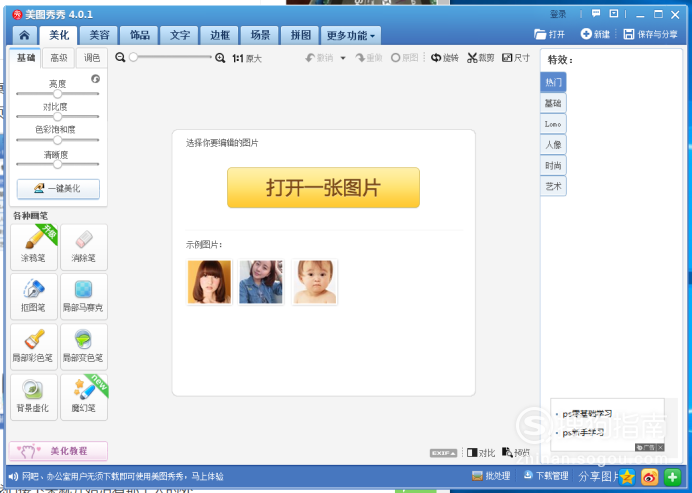692x493 pixels.
Task: Click the 一键美化 one-click beautify button
Action: click(x=58, y=189)
